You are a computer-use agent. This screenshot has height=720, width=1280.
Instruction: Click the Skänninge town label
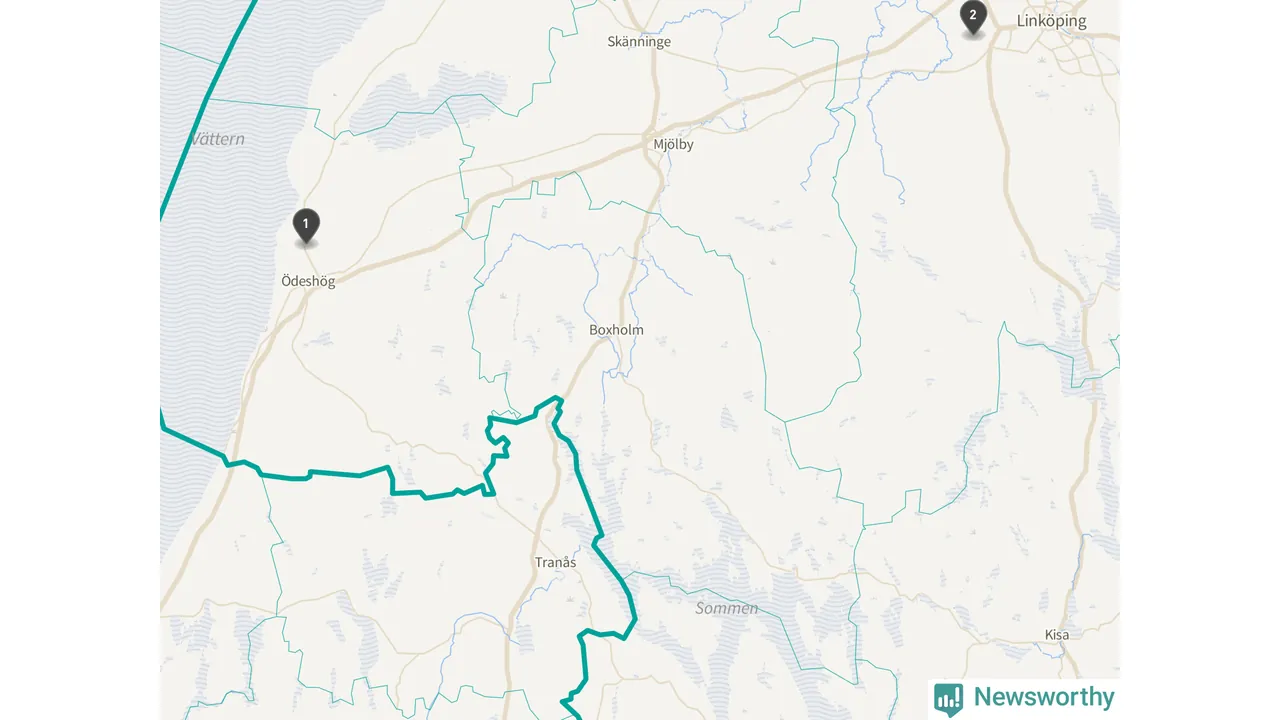point(639,42)
